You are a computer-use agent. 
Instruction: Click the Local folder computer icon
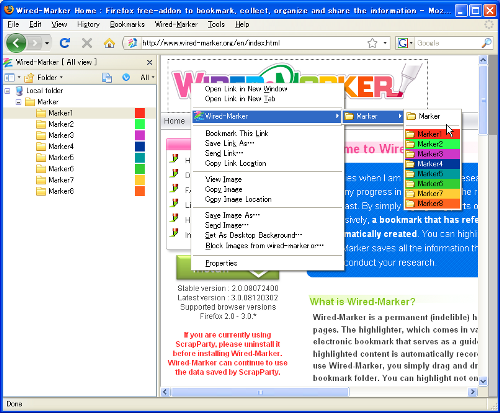[x=19, y=91]
